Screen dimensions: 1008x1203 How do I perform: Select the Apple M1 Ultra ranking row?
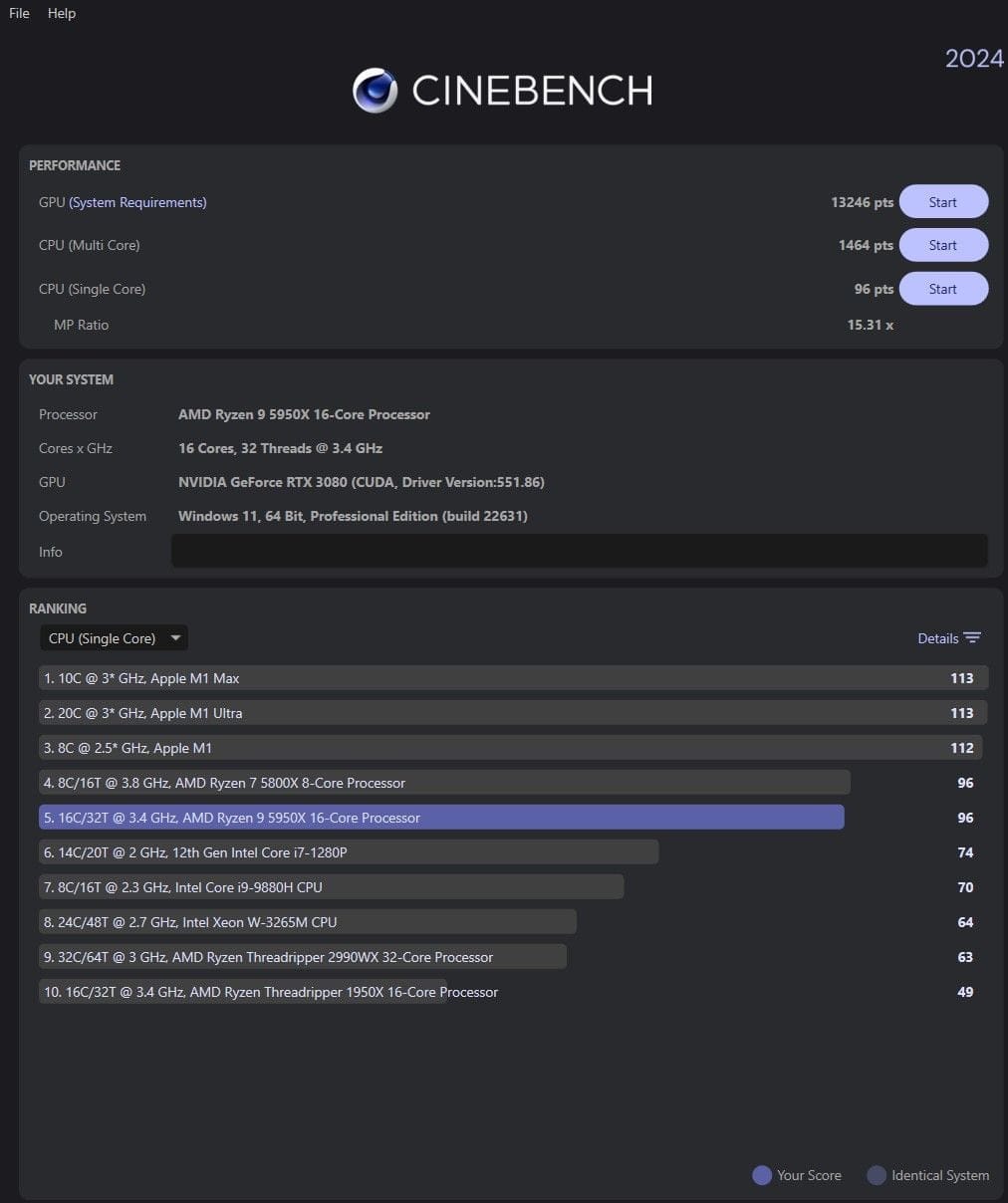pos(513,713)
